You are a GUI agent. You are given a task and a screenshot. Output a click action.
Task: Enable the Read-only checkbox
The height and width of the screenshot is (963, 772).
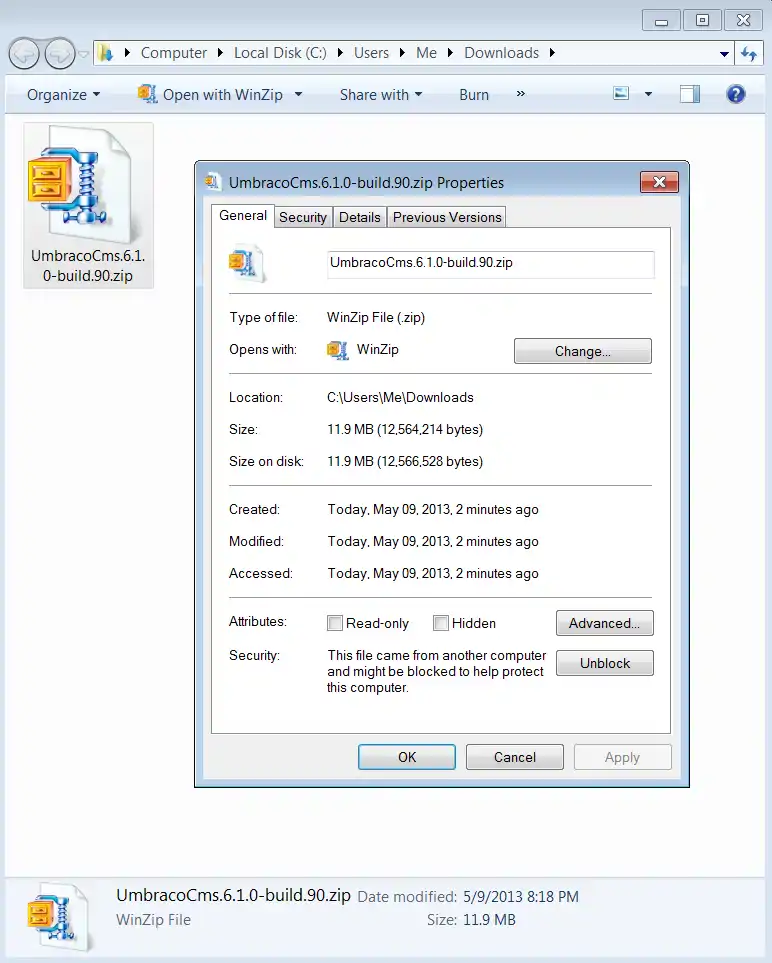pyautogui.click(x=335, y=623)
